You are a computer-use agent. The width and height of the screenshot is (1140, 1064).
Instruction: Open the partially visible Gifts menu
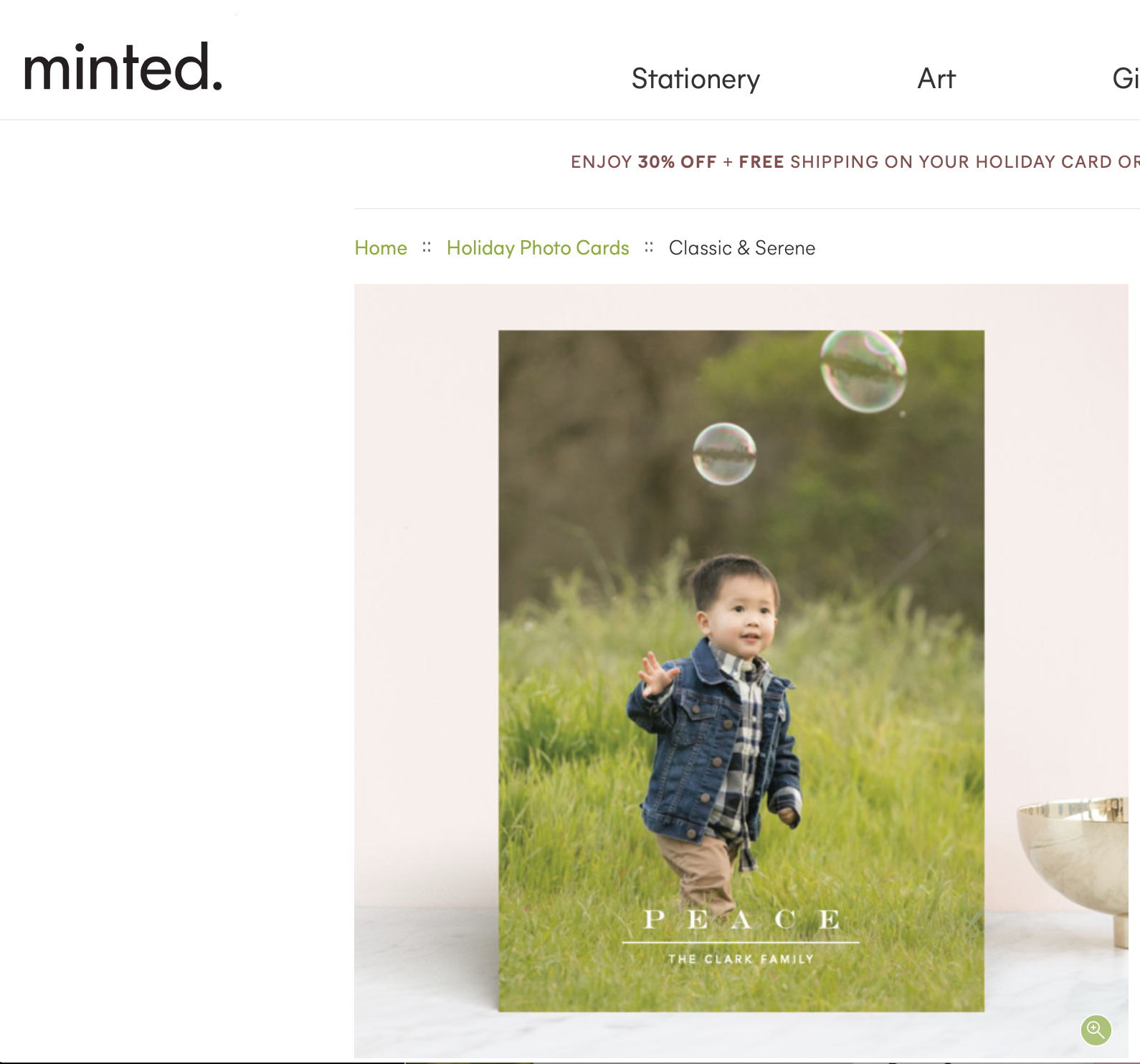click(1126, 79)
